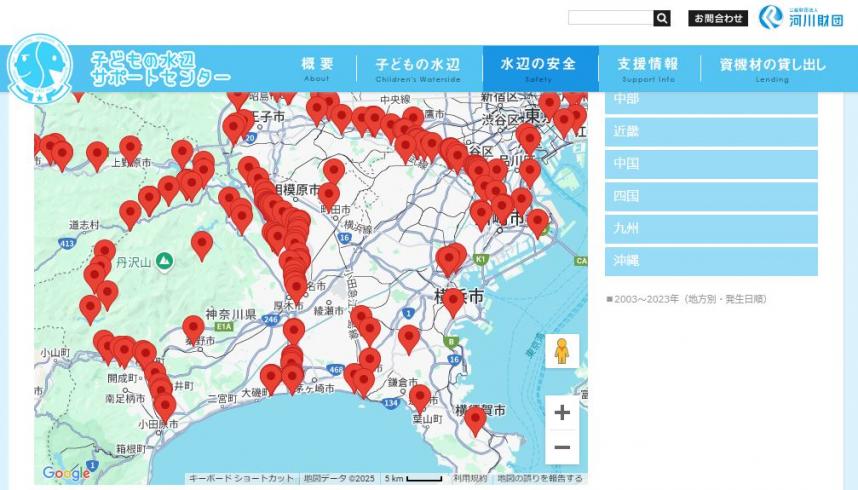Click the 子どもの水辺サポートセンター title text
This screenshot has width=858, height=490.
(160, 69)
